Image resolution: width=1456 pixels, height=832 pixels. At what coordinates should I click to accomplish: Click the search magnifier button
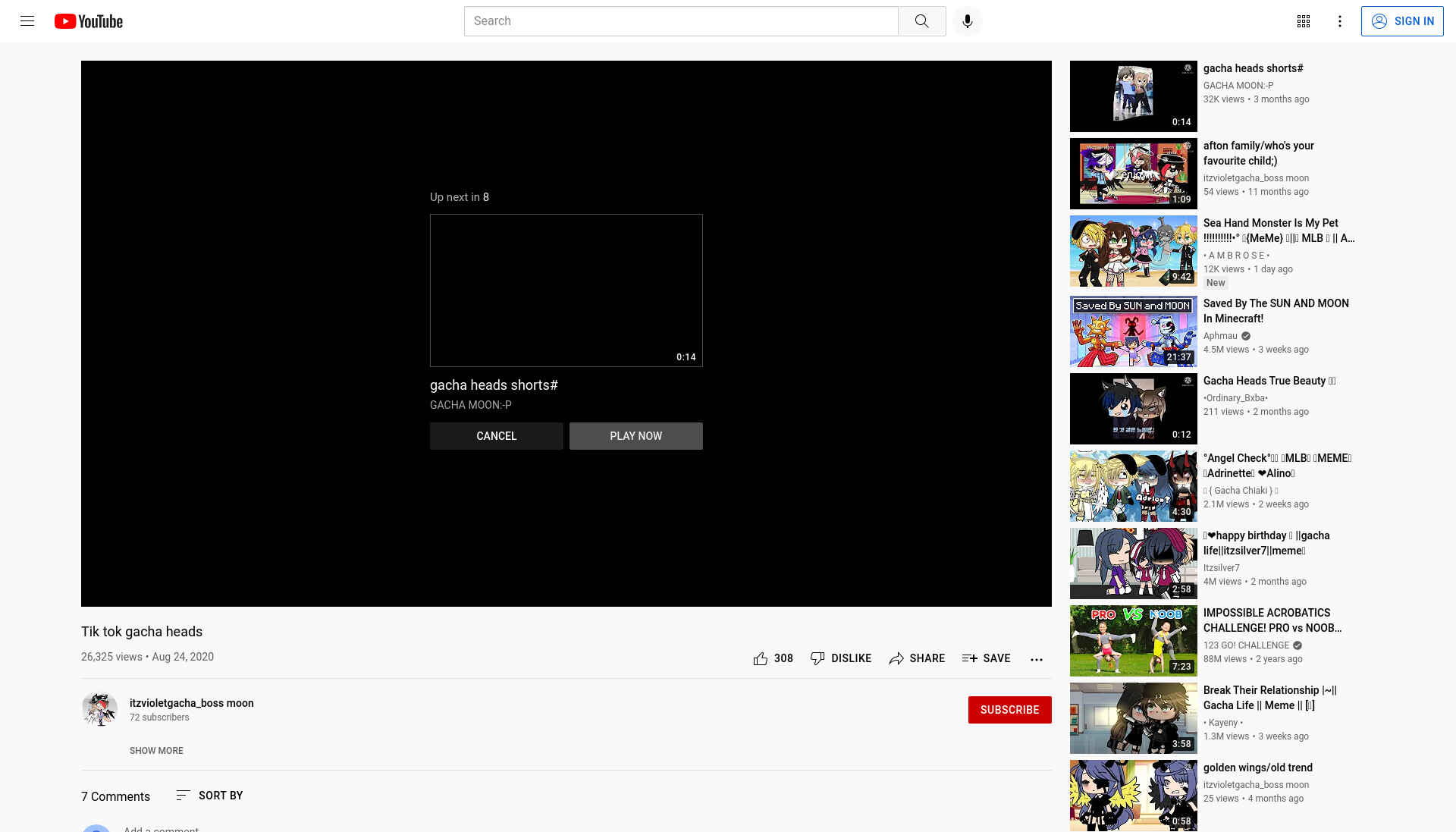[921, 21]
